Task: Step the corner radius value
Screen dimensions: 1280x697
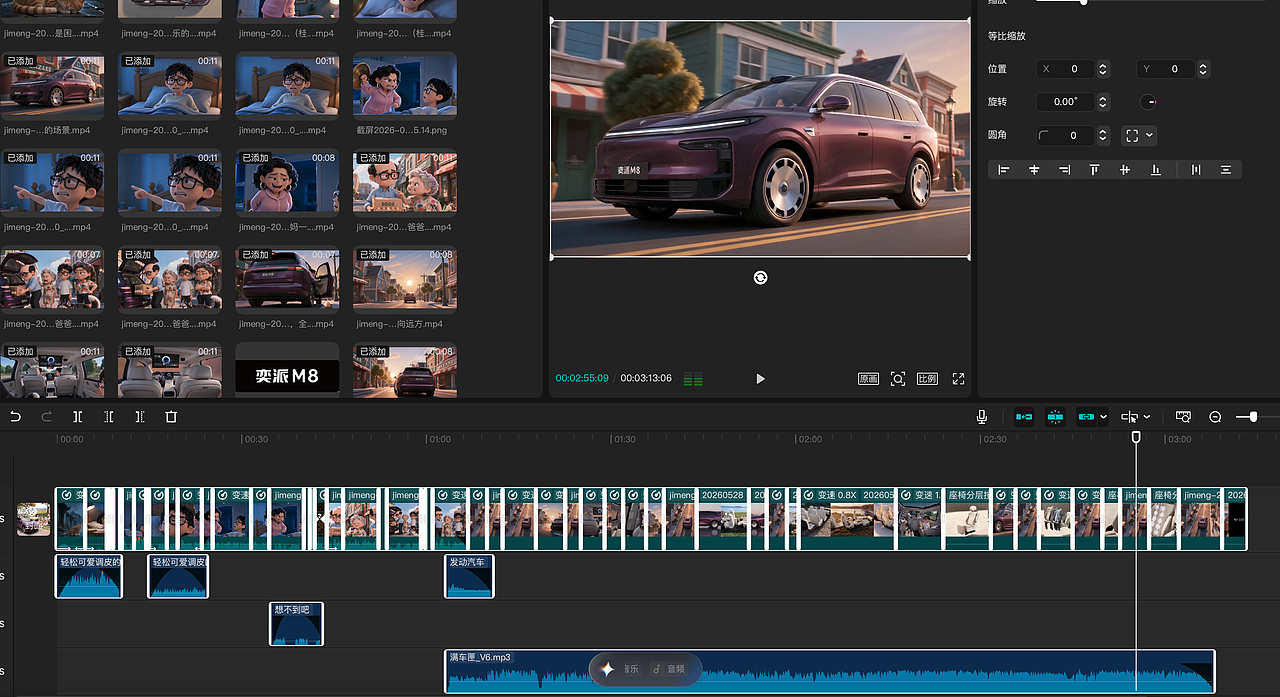Action: pyautogui.click(x=1103, y=135)
